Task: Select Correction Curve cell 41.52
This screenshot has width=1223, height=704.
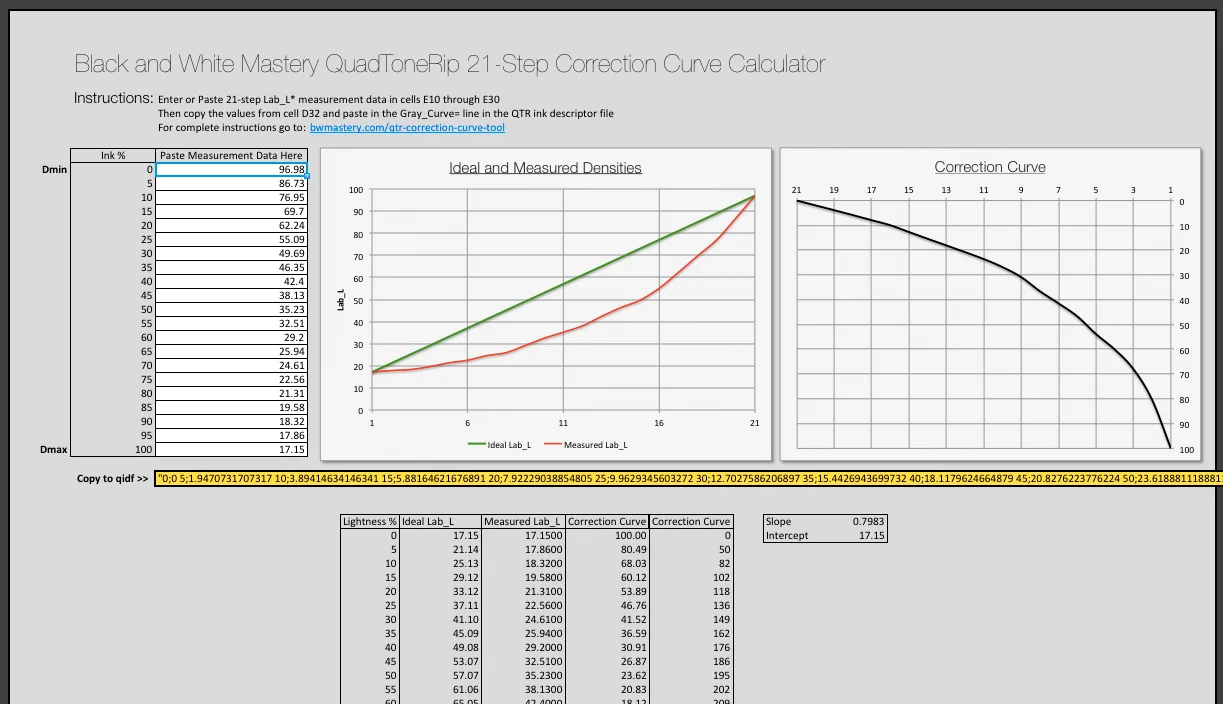Action: pos(608,620)
